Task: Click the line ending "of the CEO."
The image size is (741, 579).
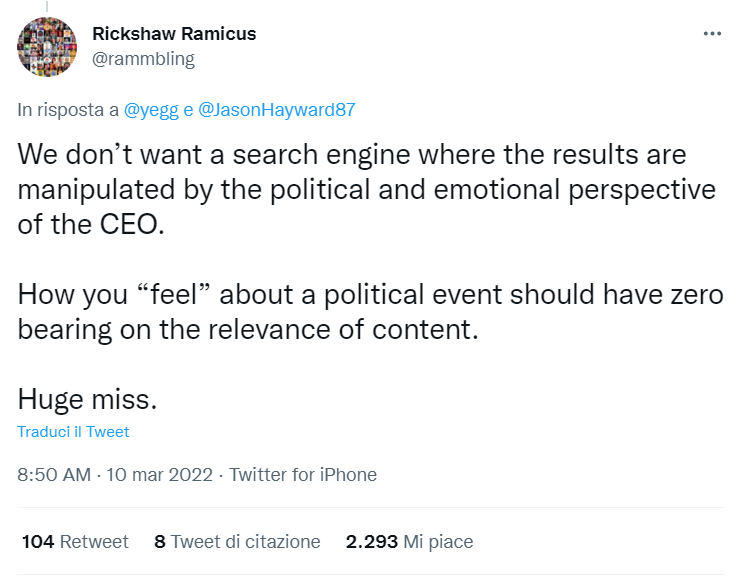Action: click(90, 225)
